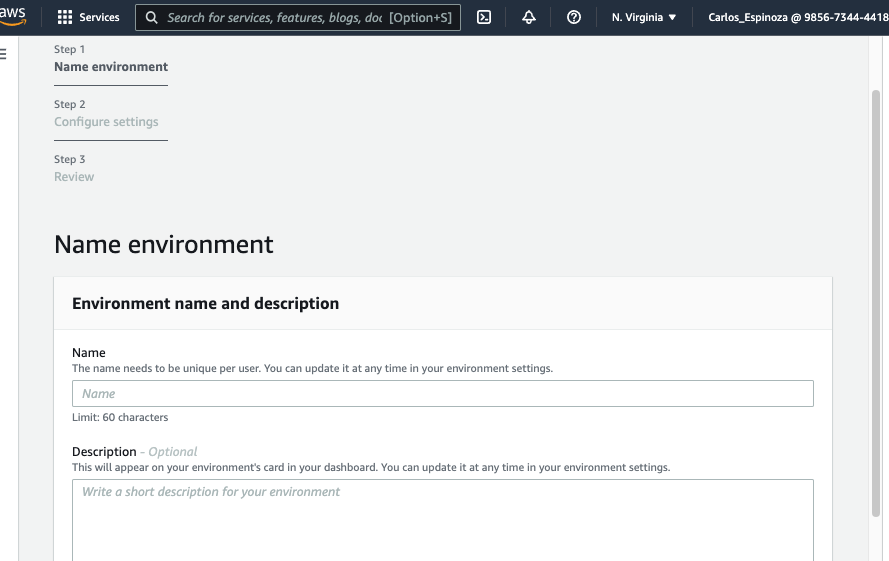Open the notifications bell icon

528,18
